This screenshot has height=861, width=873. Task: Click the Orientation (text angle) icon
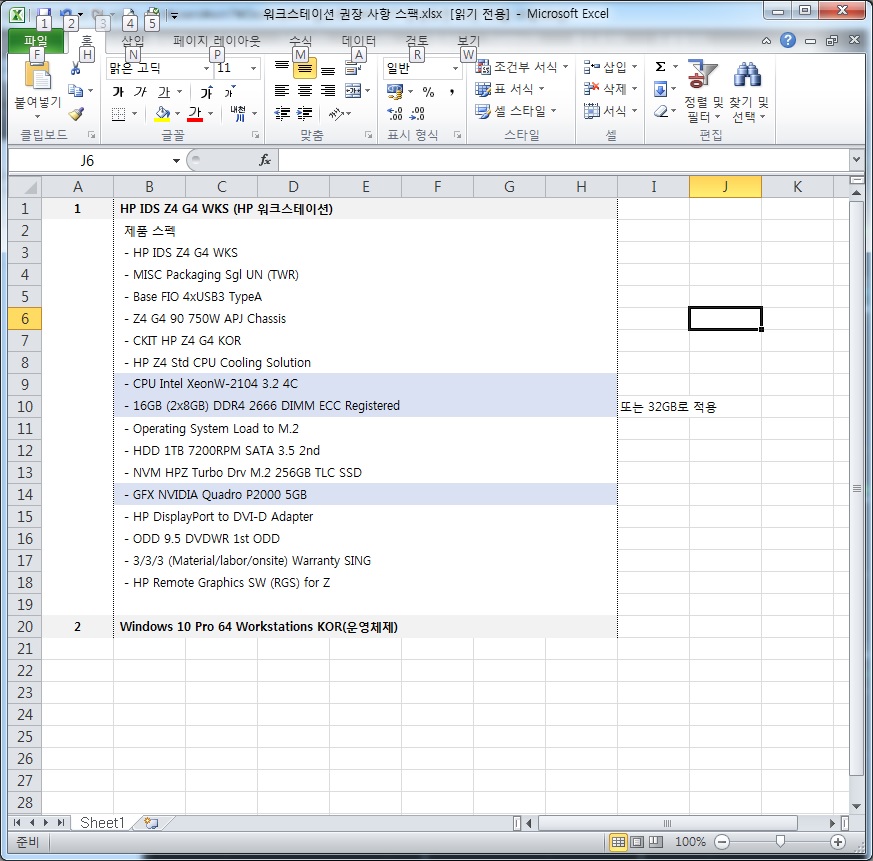336,114
